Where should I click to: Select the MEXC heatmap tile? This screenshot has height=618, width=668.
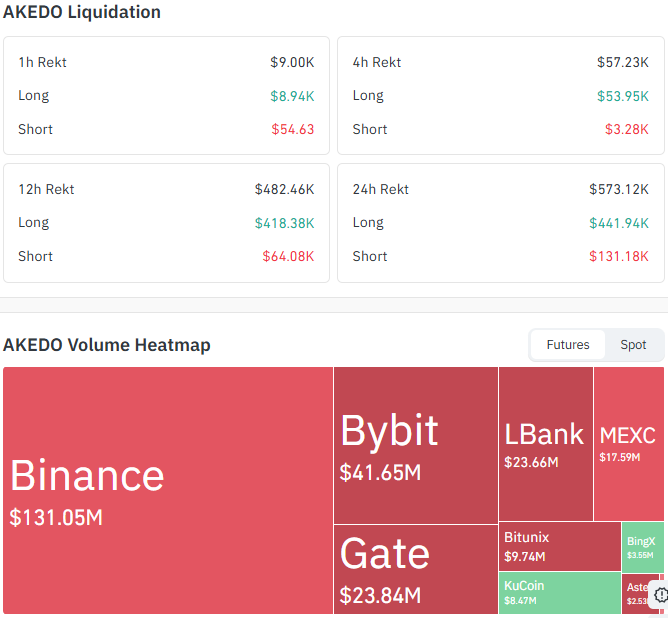click(x=629, y=444)
